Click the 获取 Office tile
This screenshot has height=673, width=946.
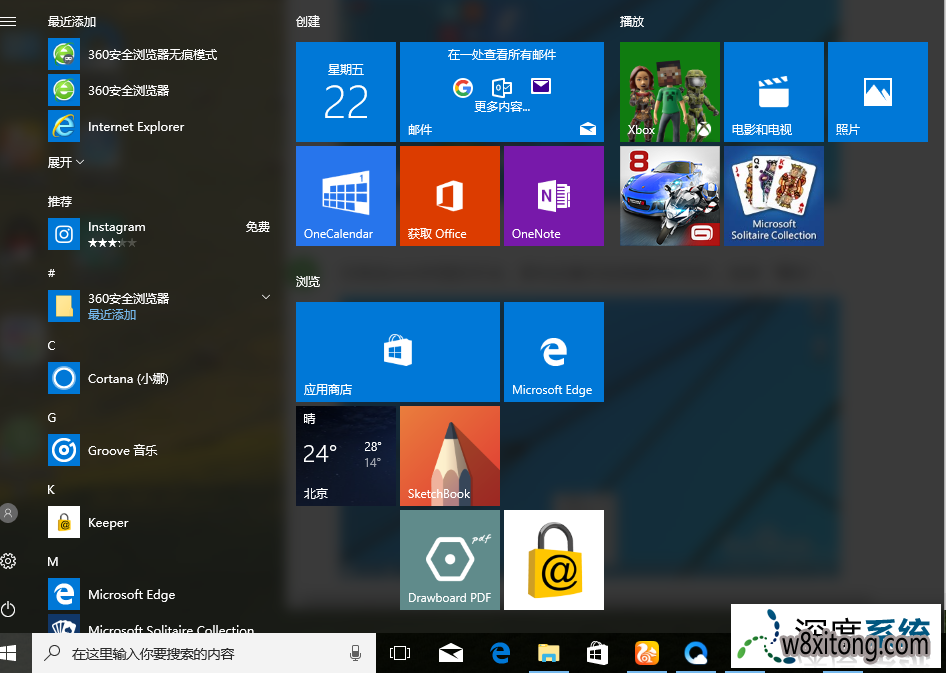[449, 195]
